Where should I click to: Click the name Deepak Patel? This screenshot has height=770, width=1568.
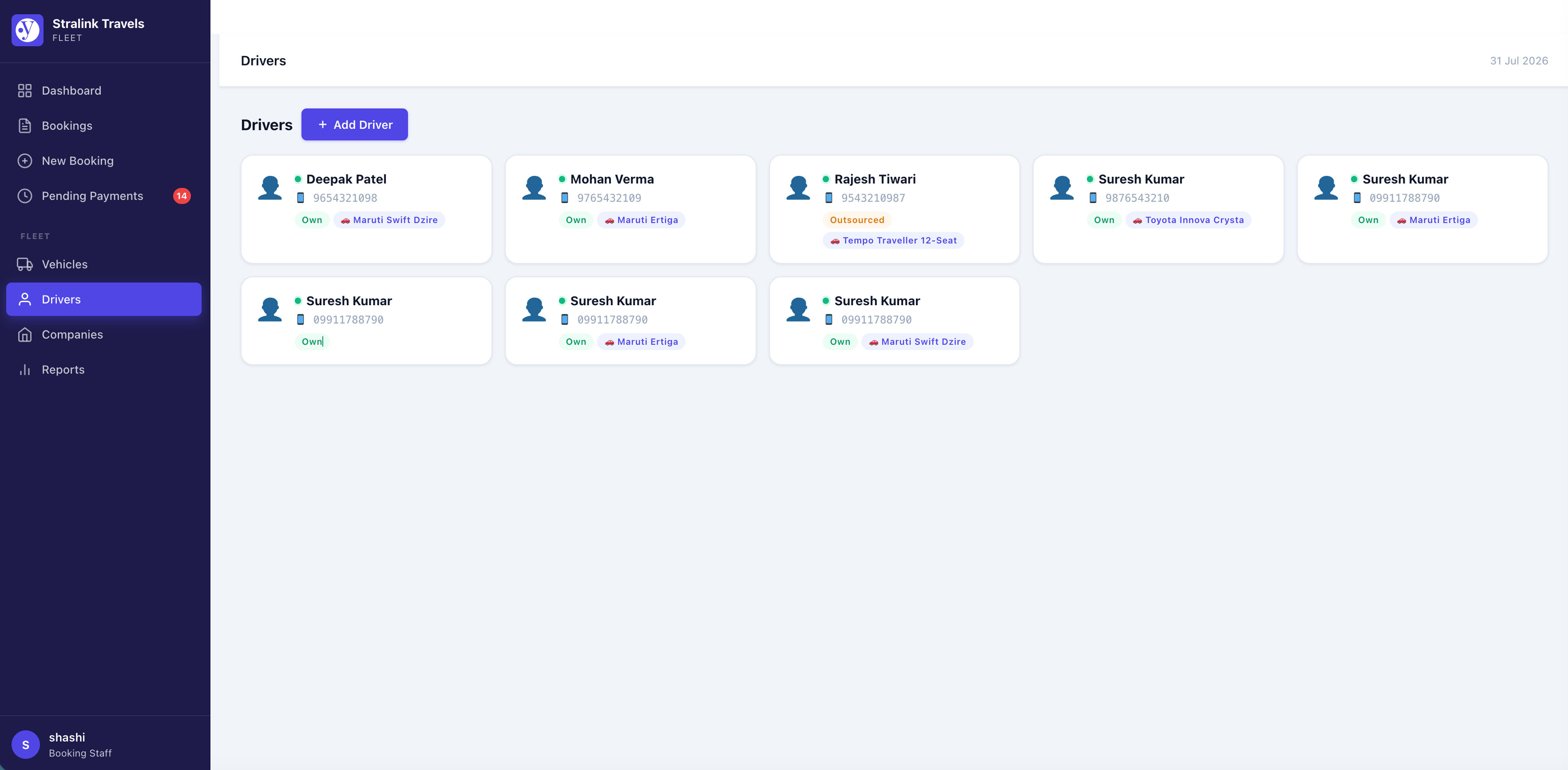(346, 179)
